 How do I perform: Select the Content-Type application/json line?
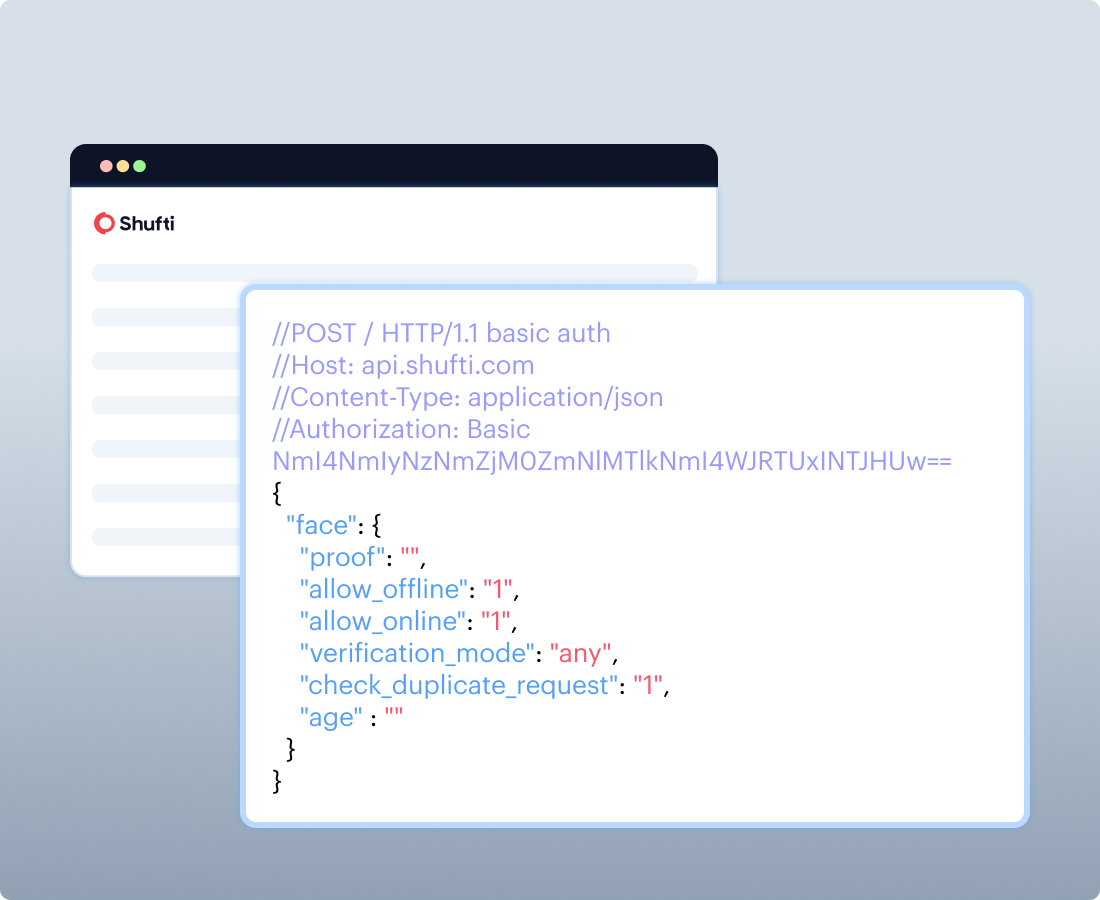point(467,397)
